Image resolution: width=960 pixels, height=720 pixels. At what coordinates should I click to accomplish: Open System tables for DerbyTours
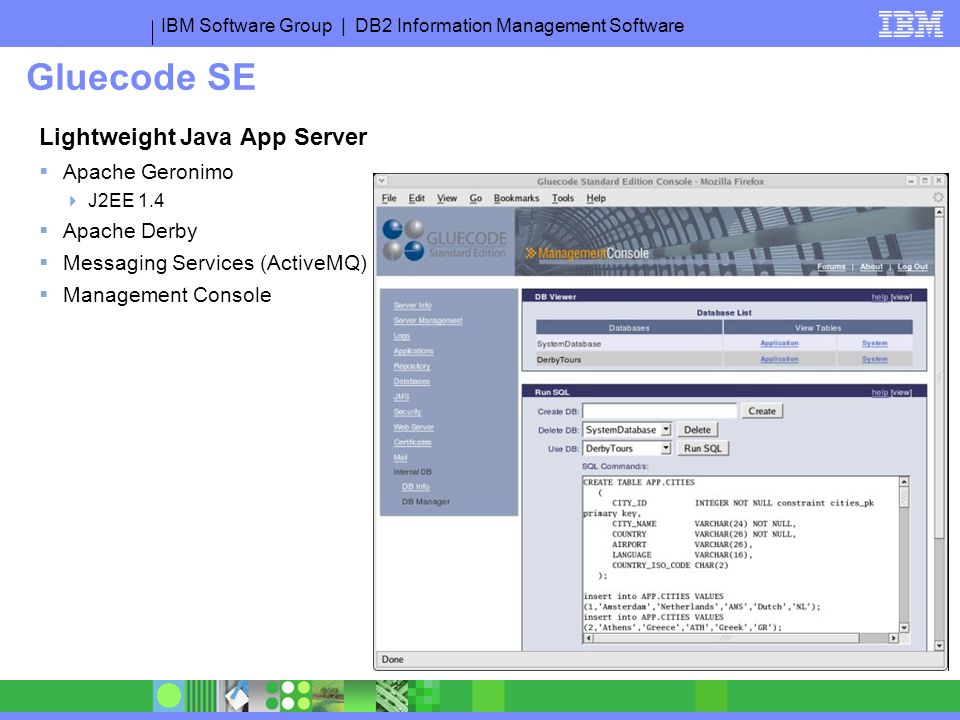point(874,359)
